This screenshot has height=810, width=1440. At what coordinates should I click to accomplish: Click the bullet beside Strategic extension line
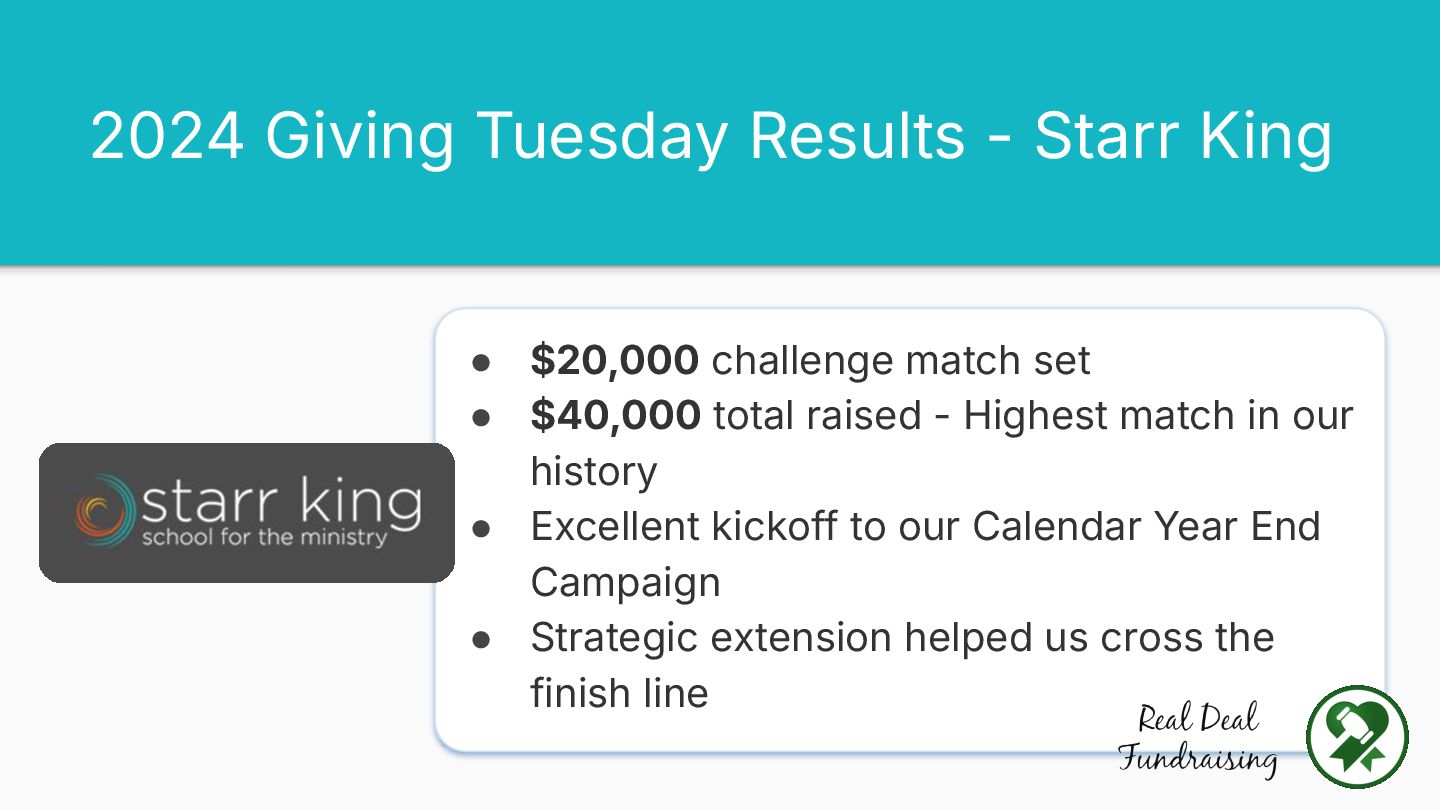(x=481, y=638)
